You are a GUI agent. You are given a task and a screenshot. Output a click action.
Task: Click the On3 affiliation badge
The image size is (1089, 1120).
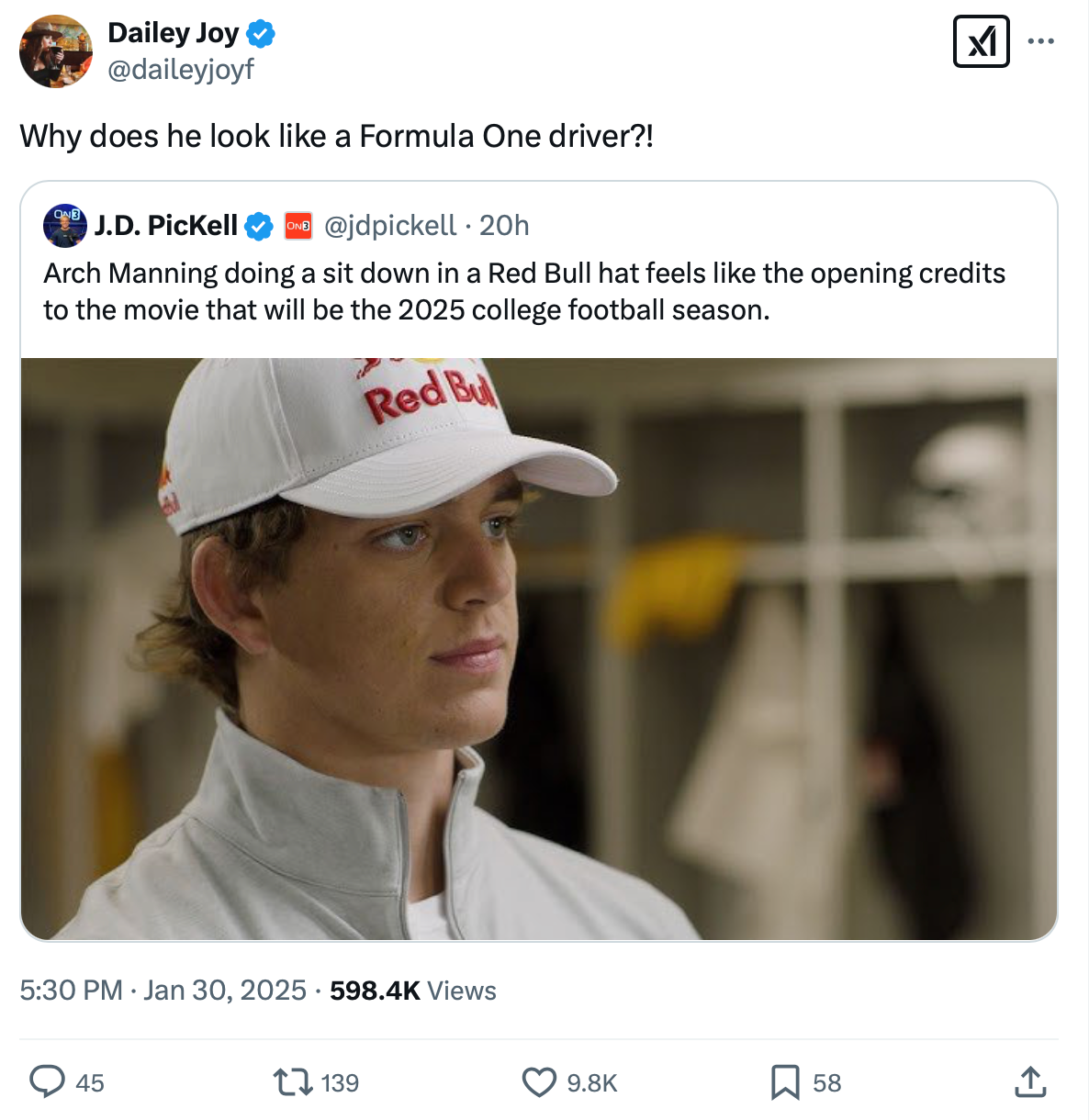point(298,226)
